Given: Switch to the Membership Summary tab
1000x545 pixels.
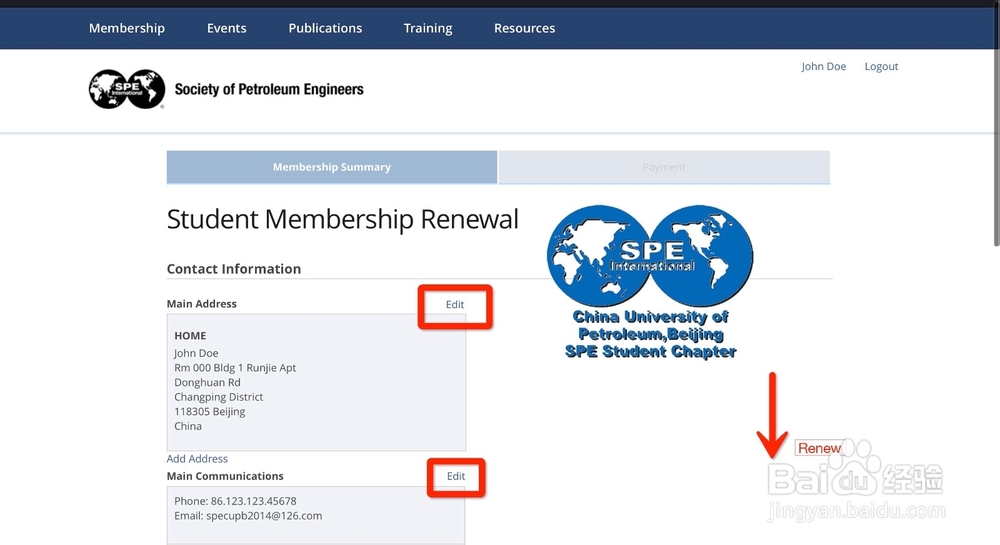Looking at the screenshot, I should [x=331, y=167].
